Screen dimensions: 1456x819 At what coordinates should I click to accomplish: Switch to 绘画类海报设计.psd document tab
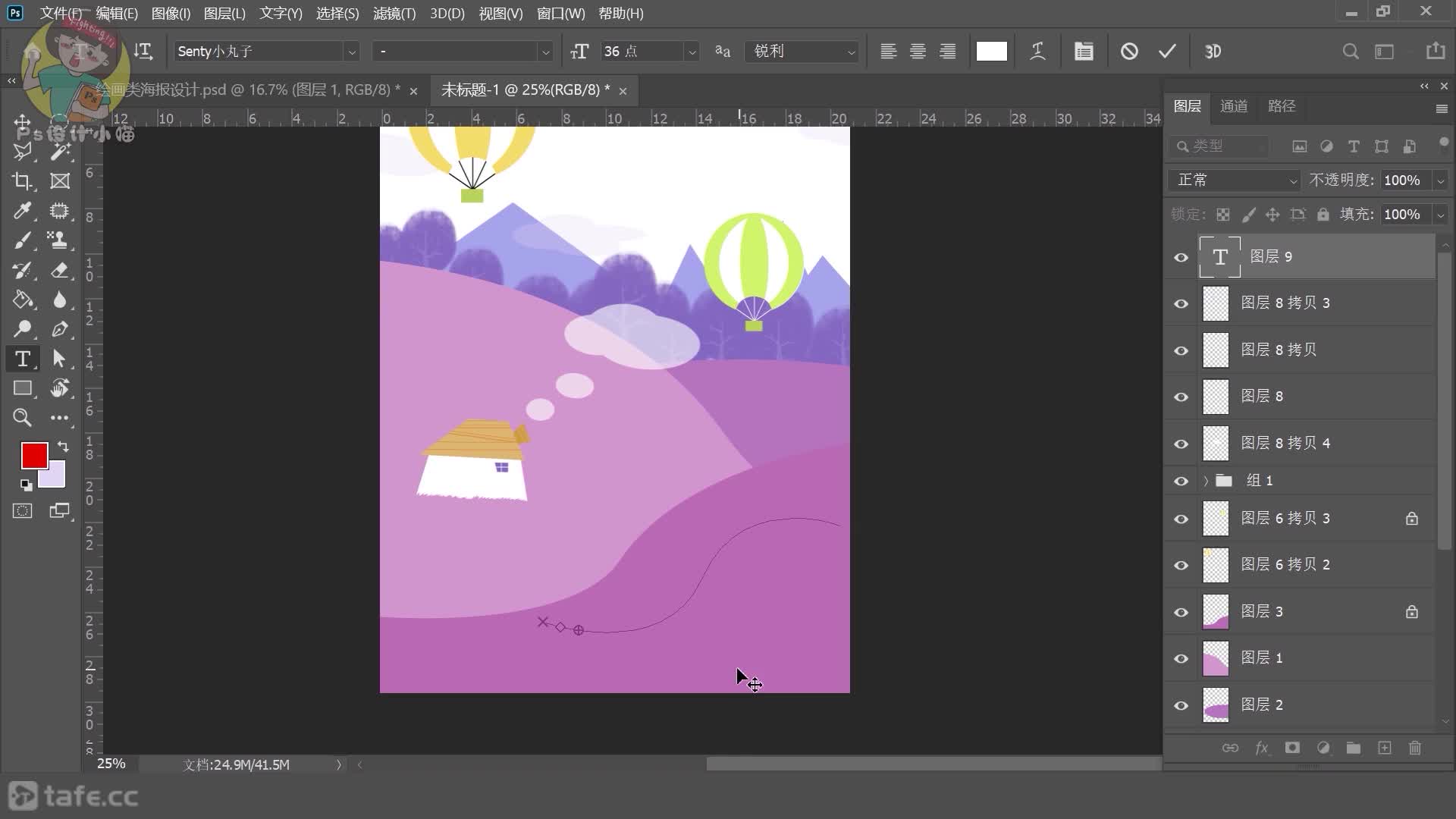(250, 90)
